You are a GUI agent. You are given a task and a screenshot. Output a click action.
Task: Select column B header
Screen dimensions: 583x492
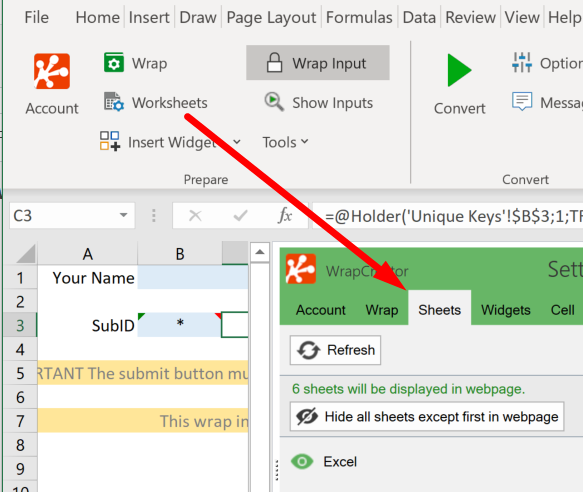(180, 254)
